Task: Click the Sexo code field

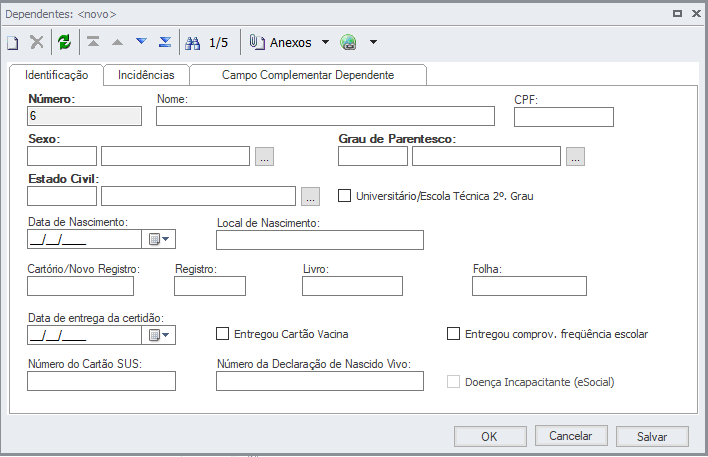Action: click(62, 156)
